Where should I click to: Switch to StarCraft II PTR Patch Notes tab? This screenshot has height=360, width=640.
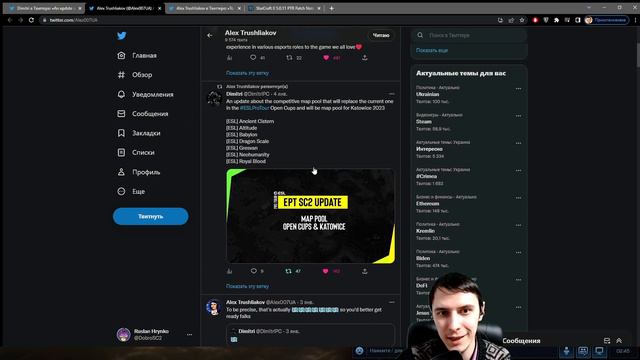pos(284,8)
